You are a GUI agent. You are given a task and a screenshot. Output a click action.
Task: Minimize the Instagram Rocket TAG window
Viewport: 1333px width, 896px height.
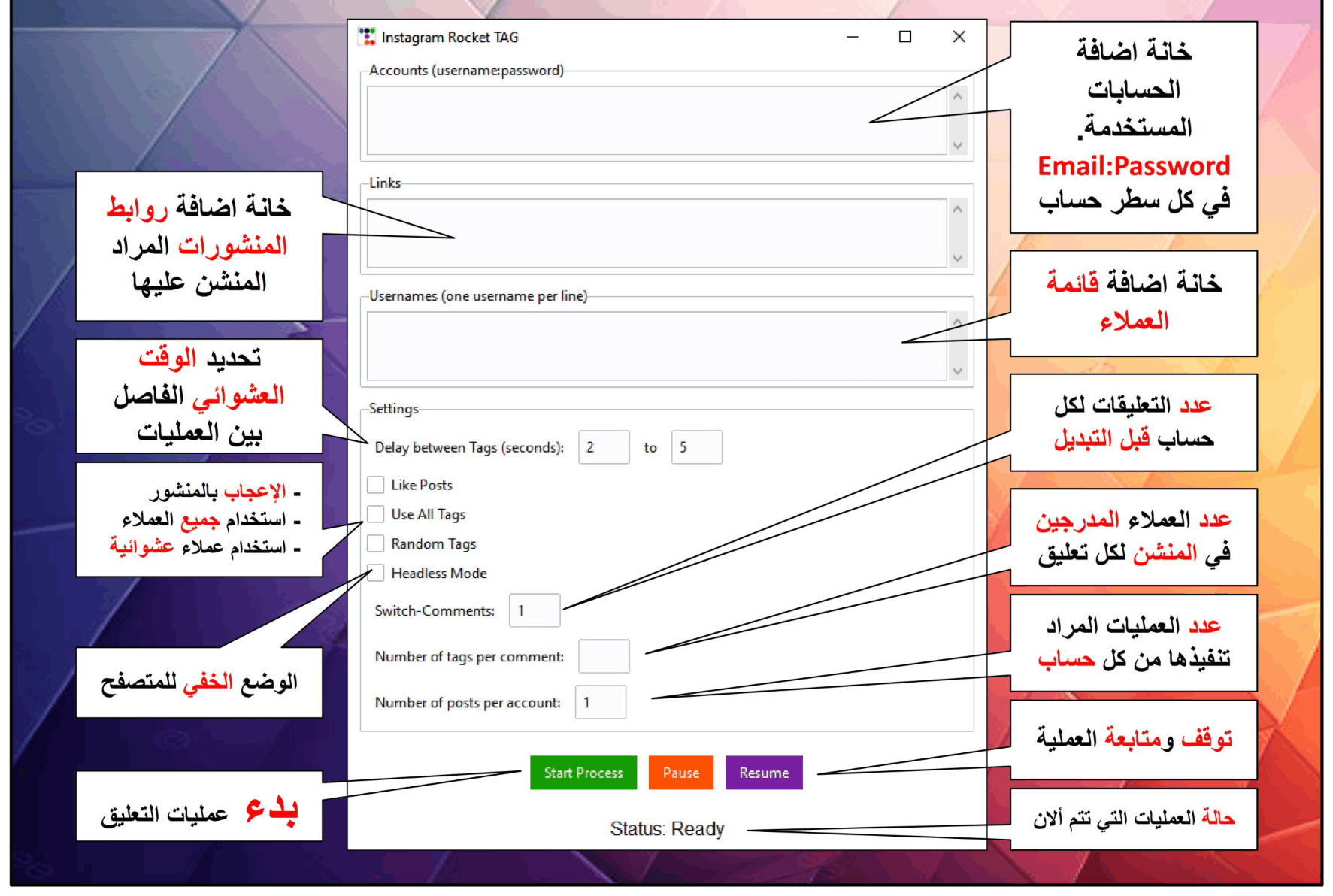click(x=852, y=37)
